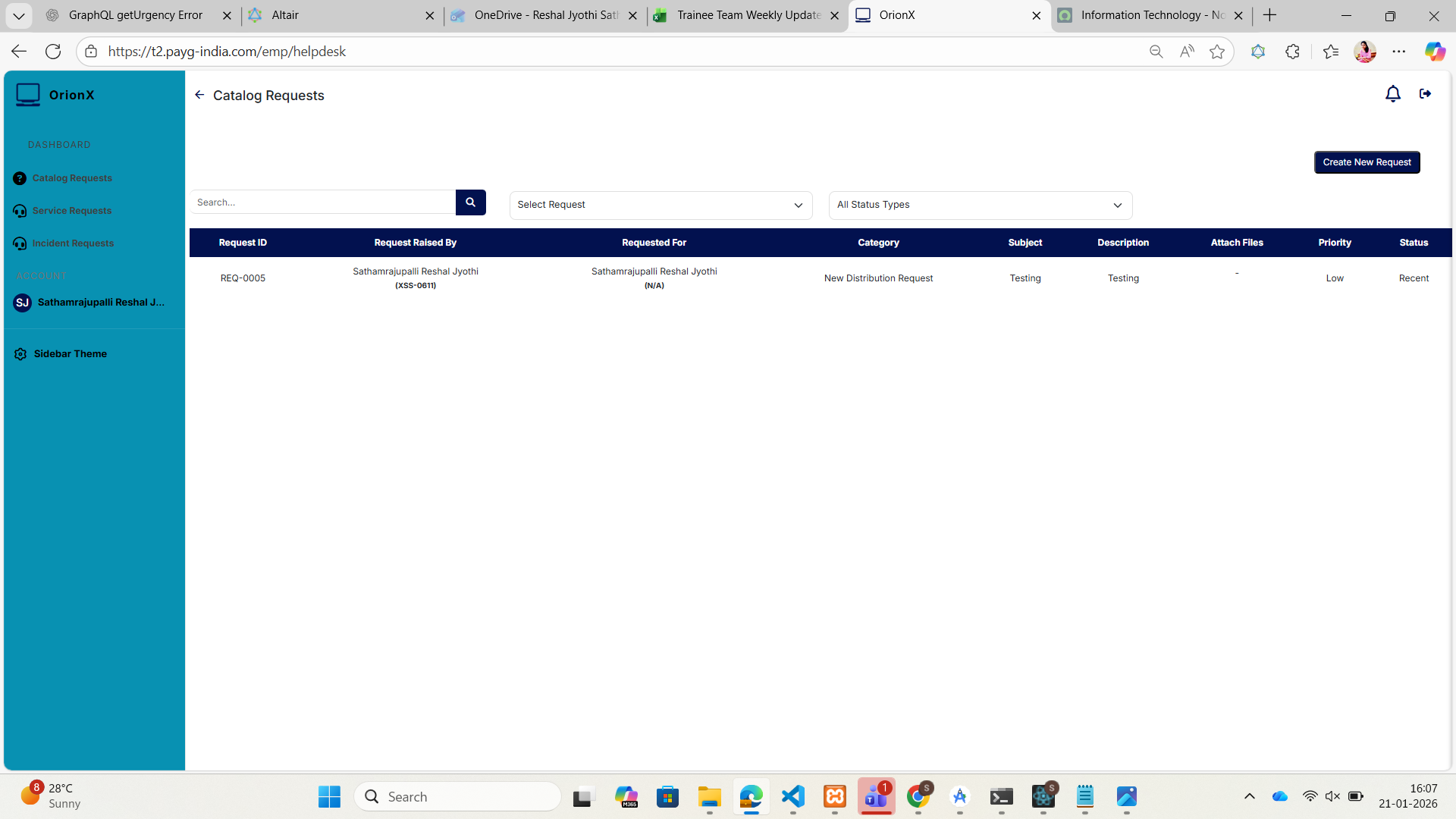Viewport: 1456px width, 819px height.
Task: Click the Sidebar Theme gear icon
Action: [x=20, y=354]
